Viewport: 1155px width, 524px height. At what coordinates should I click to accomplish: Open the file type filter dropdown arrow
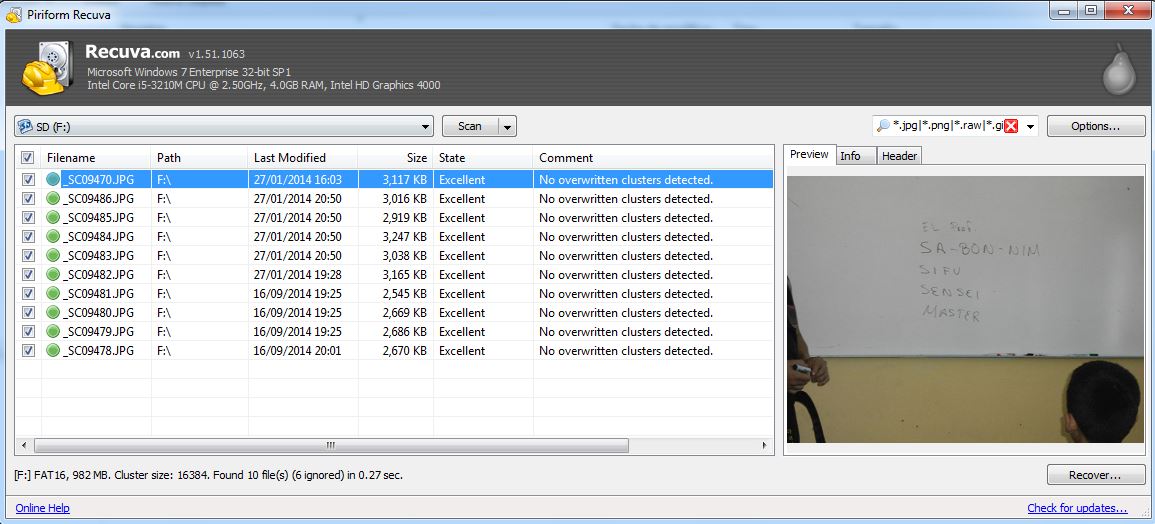pos(1030,126)
